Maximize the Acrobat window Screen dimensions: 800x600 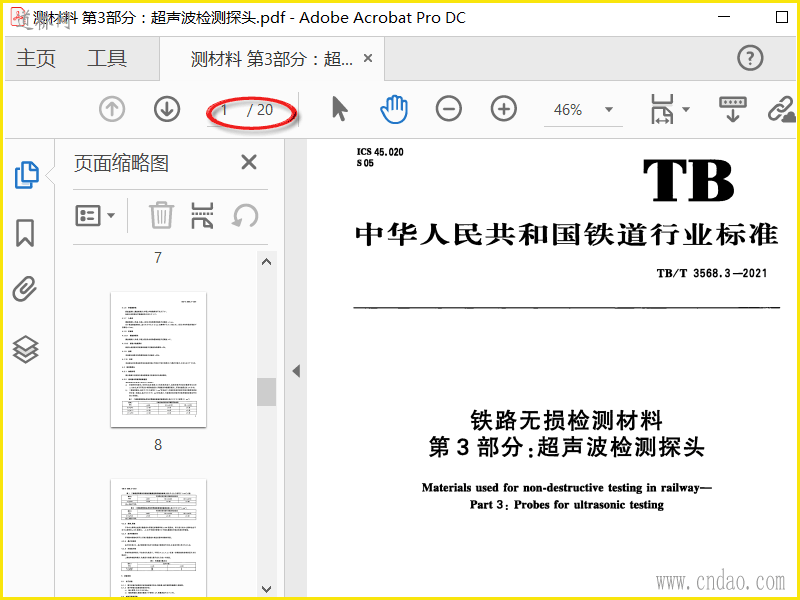(782, 17)
